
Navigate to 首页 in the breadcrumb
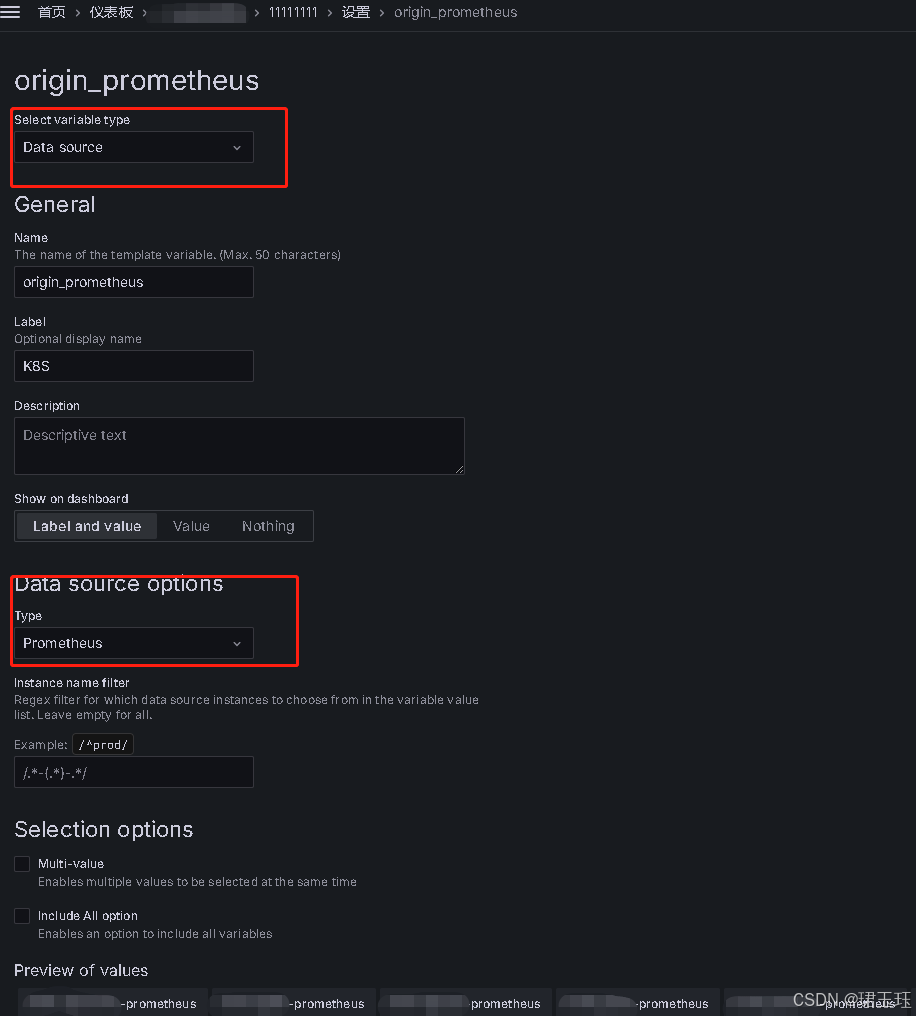(51, 12)
